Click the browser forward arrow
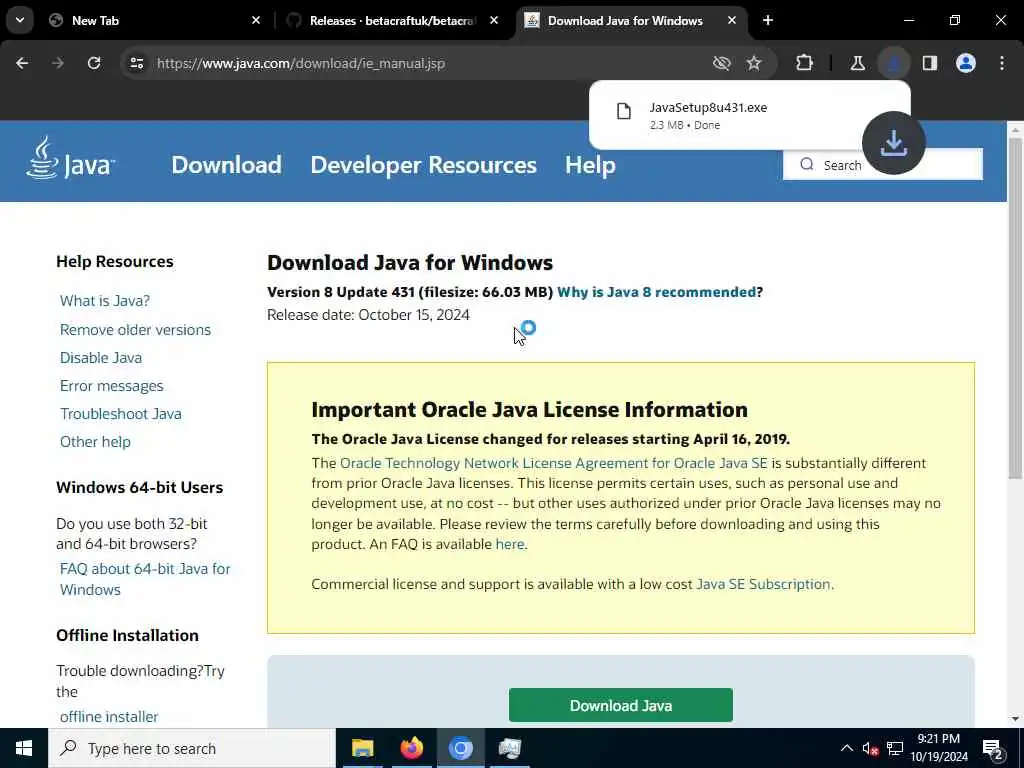 (x=58, y=63)
